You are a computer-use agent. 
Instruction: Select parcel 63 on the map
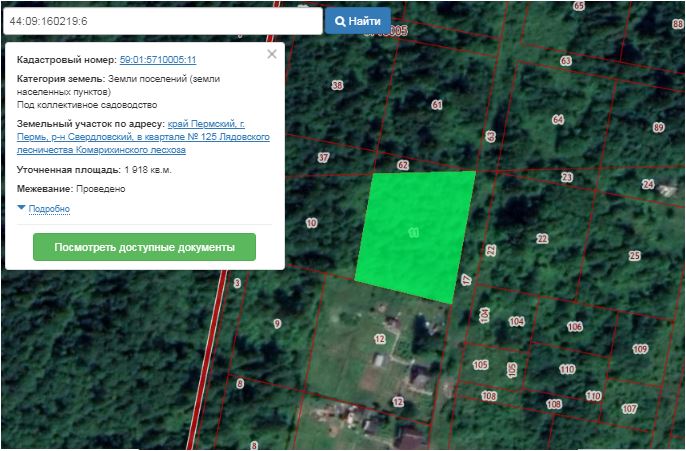565,61
